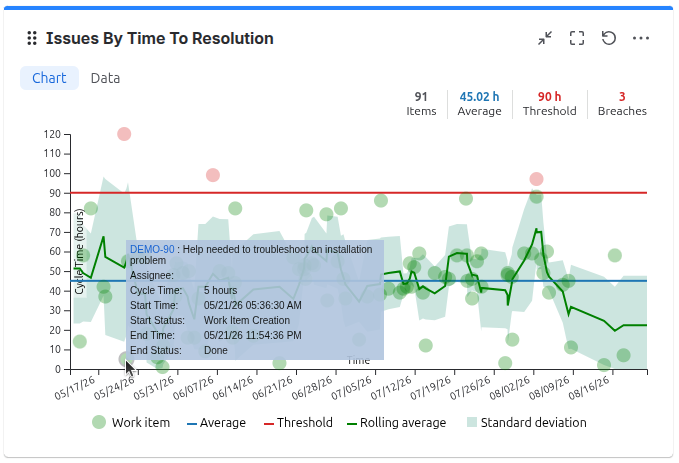
Task: Toggle the Average line in the legend
Action: pos(216,422)
